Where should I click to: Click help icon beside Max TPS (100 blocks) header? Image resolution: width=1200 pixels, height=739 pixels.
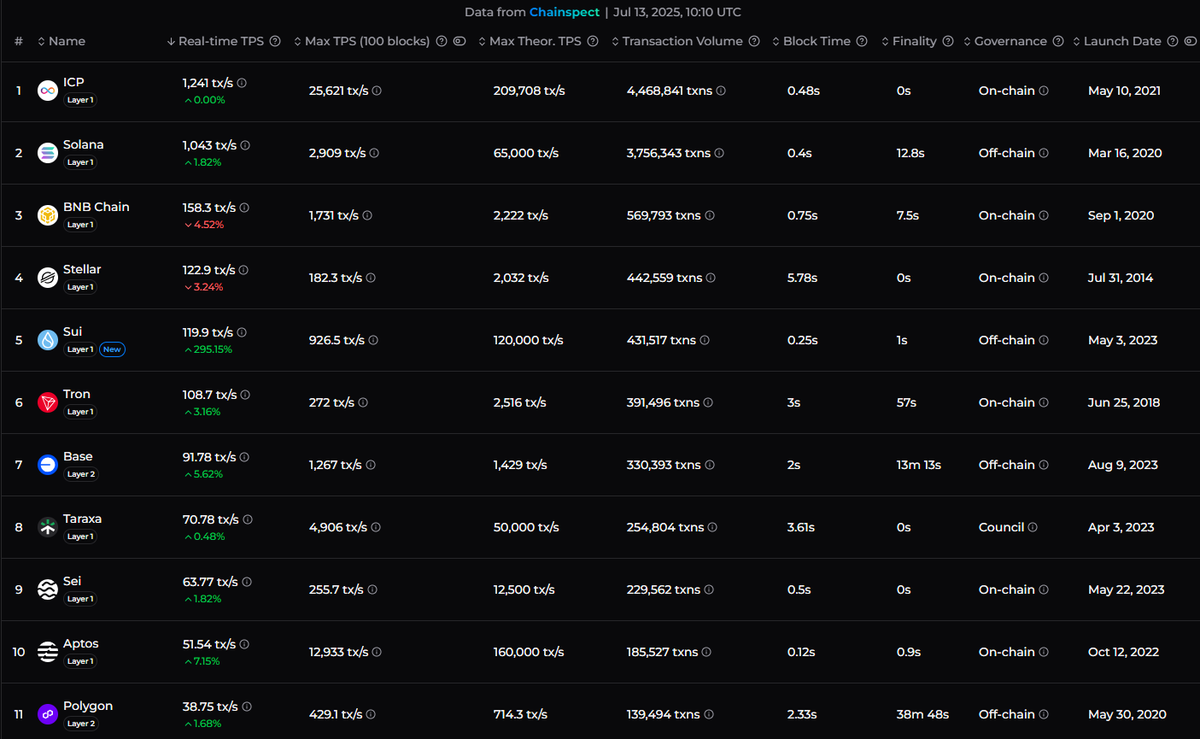[442, 41]
